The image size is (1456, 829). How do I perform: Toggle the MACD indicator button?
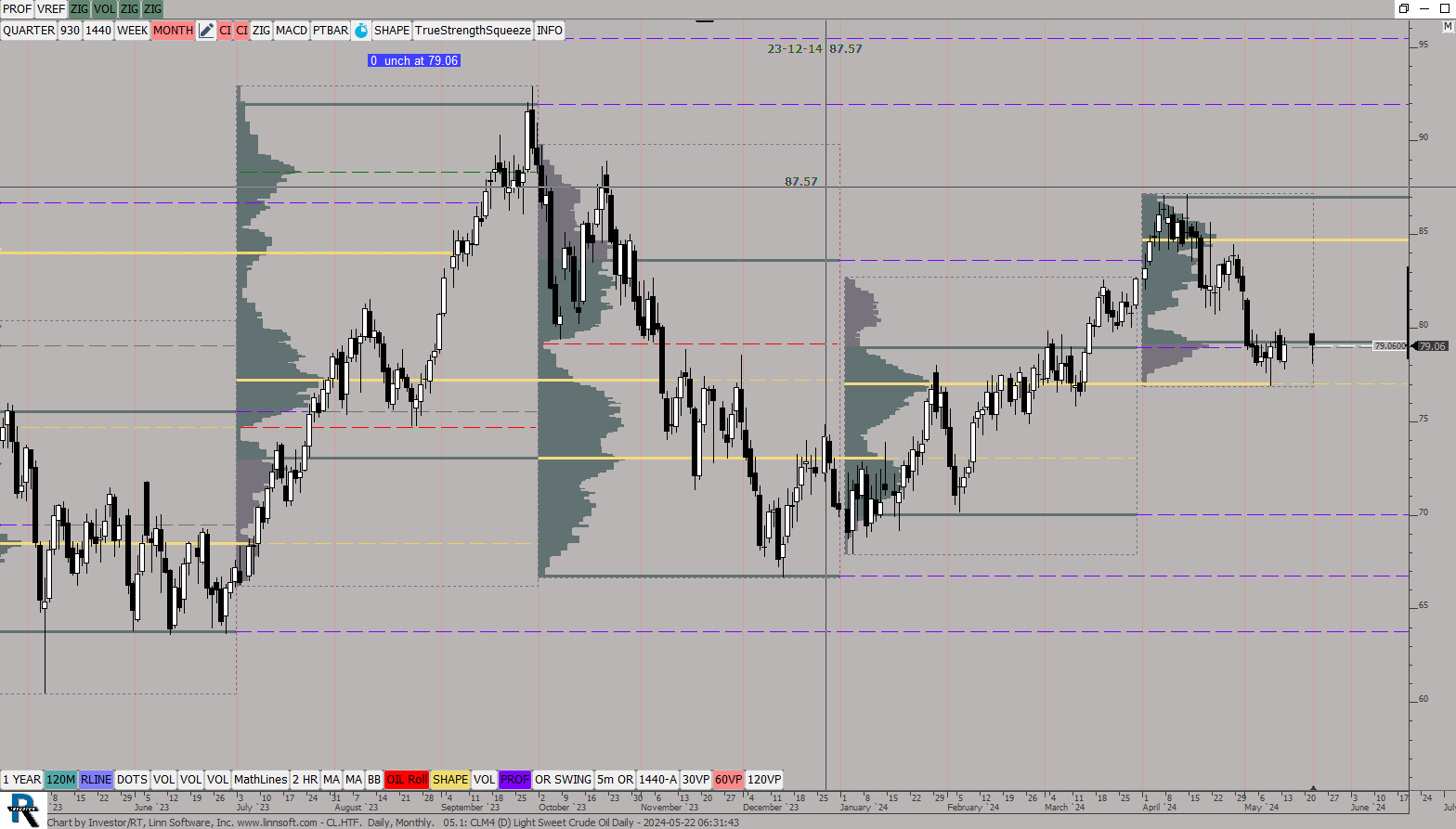point(292,31)
